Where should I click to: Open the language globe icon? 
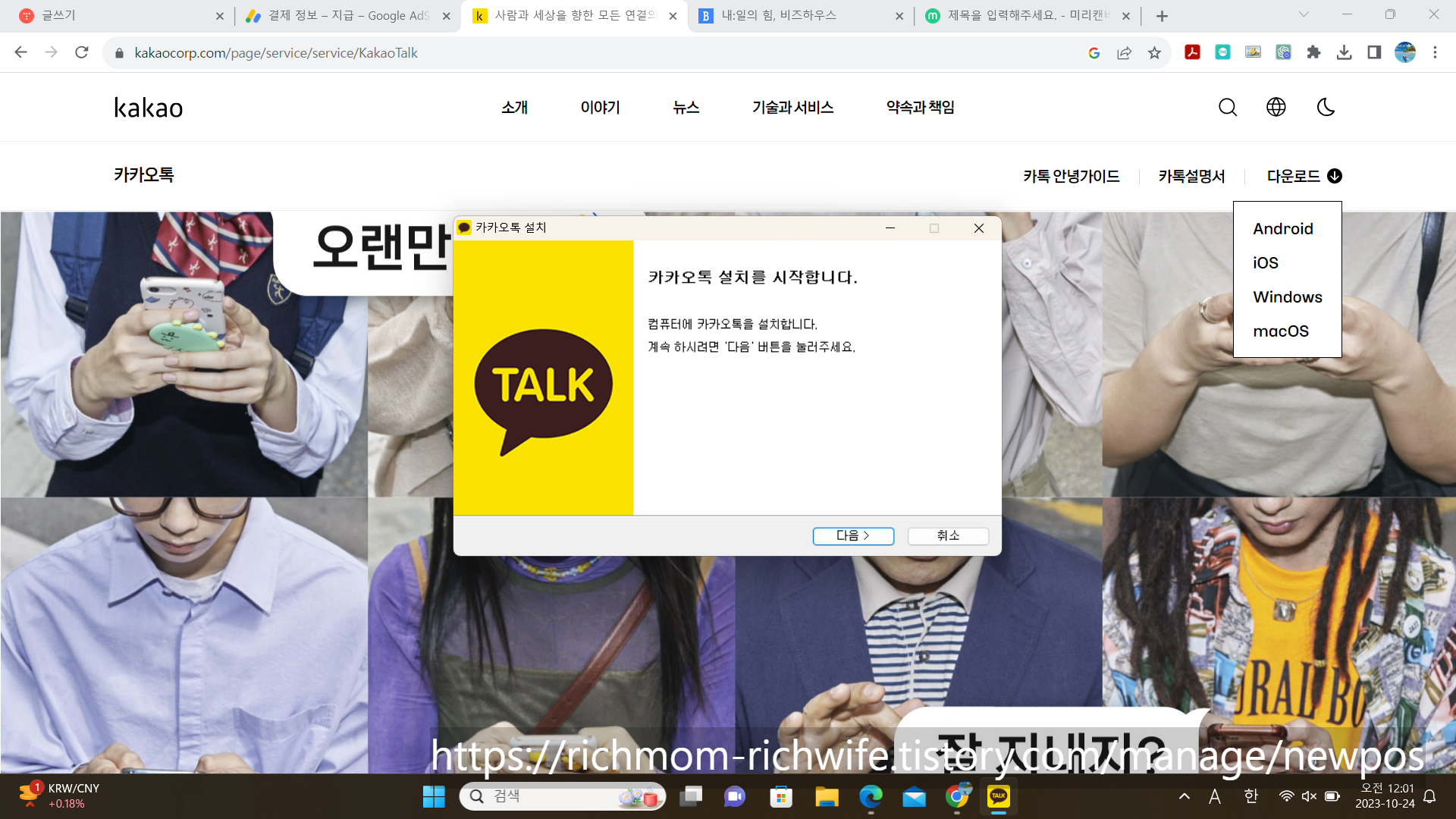(1276, 107)
